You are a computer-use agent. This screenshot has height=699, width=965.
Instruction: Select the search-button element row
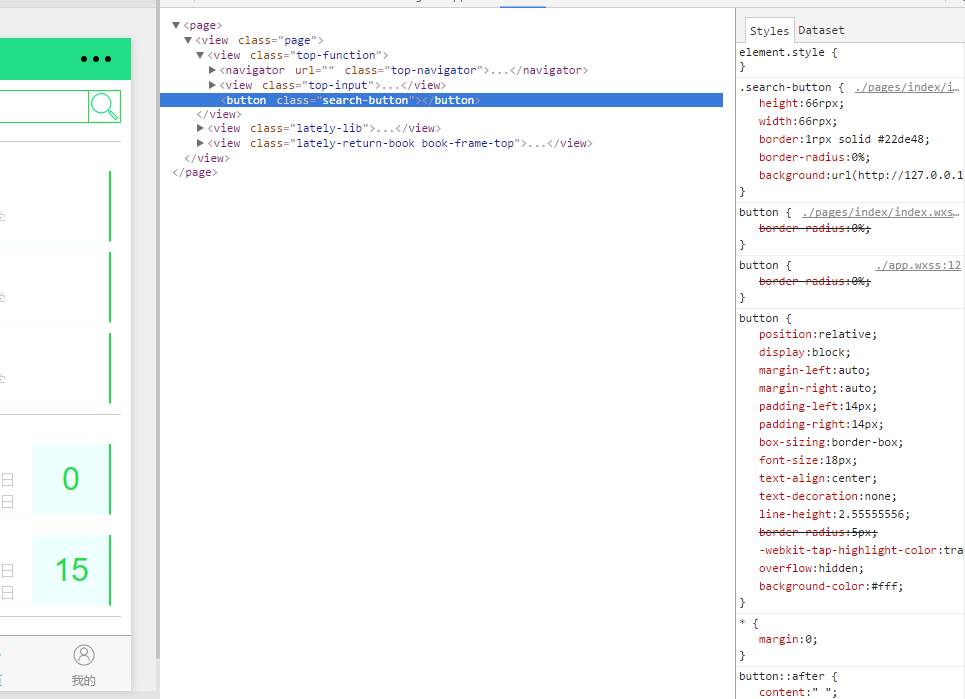441,100
